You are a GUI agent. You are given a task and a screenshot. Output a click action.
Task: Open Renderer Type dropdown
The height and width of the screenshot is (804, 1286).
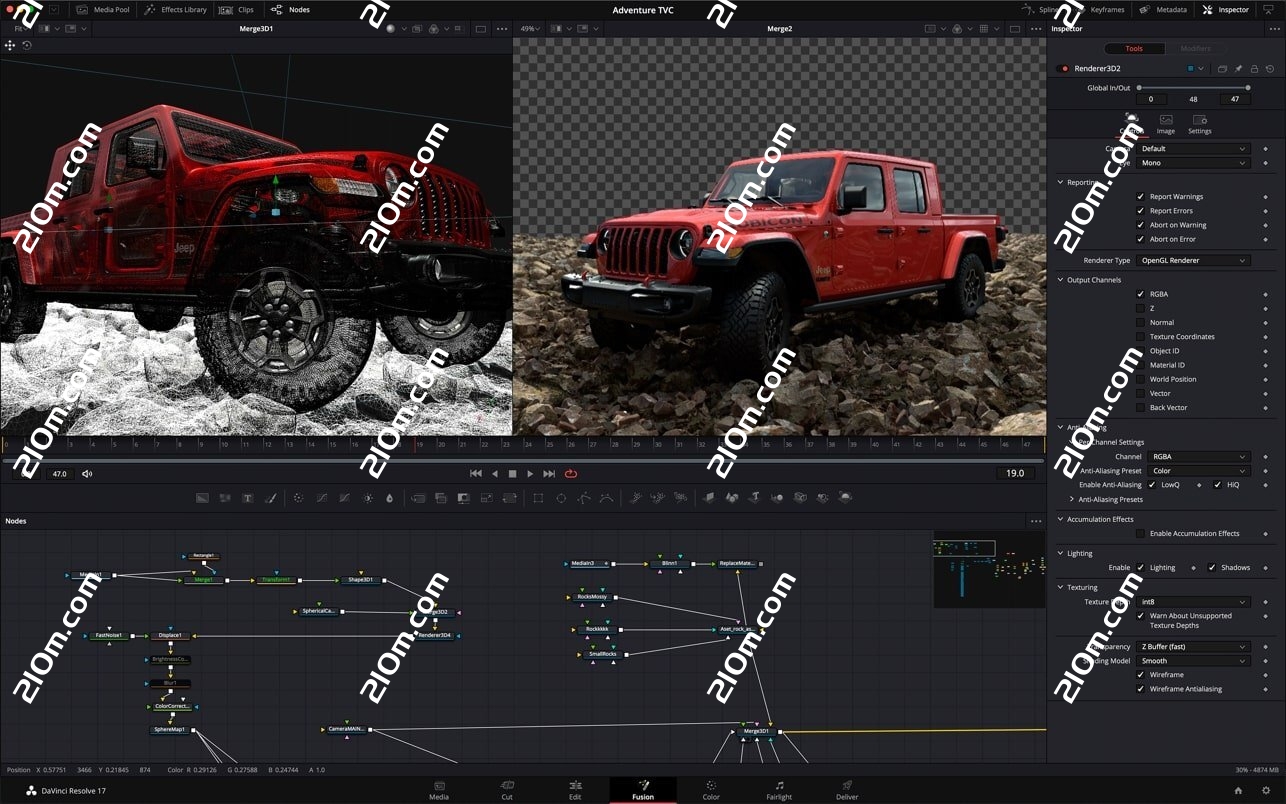(x=1194, y=260)
